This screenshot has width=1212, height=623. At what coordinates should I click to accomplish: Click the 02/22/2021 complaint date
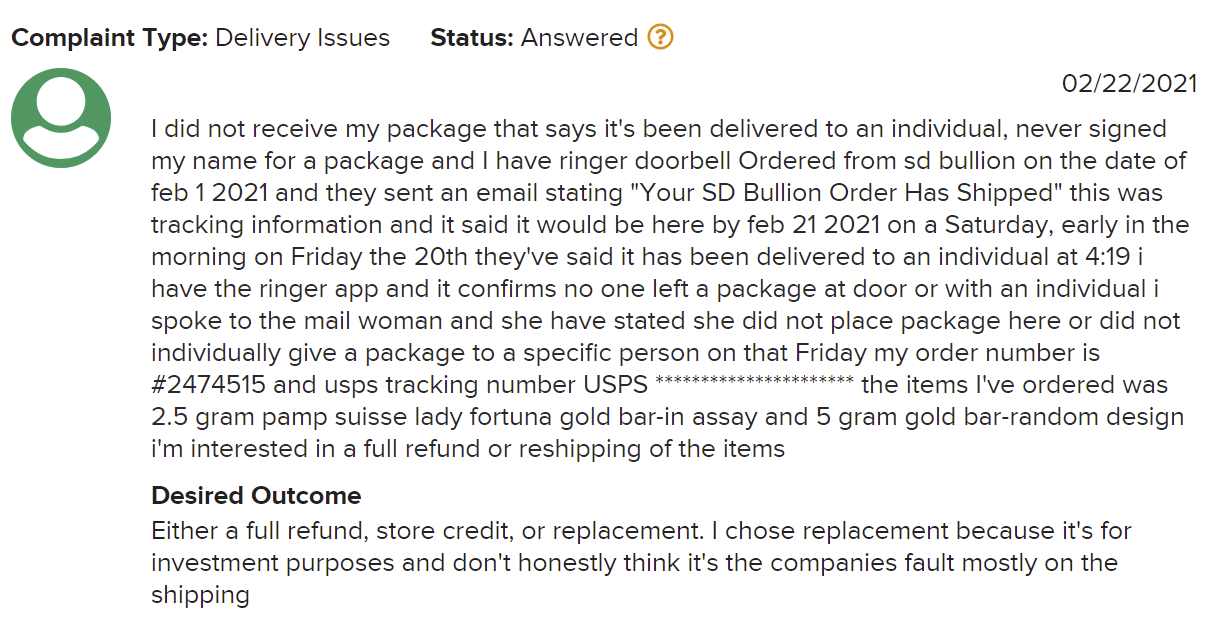(x=1129, y=84)
